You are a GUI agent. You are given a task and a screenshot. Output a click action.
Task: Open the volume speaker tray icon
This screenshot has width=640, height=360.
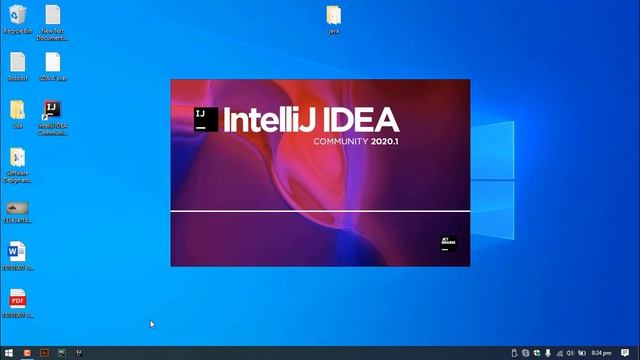pos(570,353)
